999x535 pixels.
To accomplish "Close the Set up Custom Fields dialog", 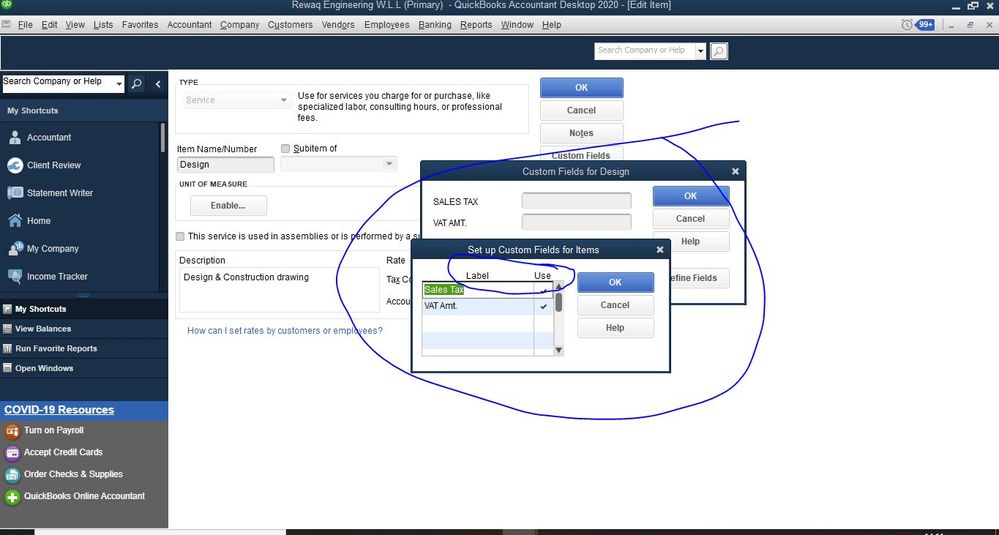I will pyautogui.click(x=660, y=250).
